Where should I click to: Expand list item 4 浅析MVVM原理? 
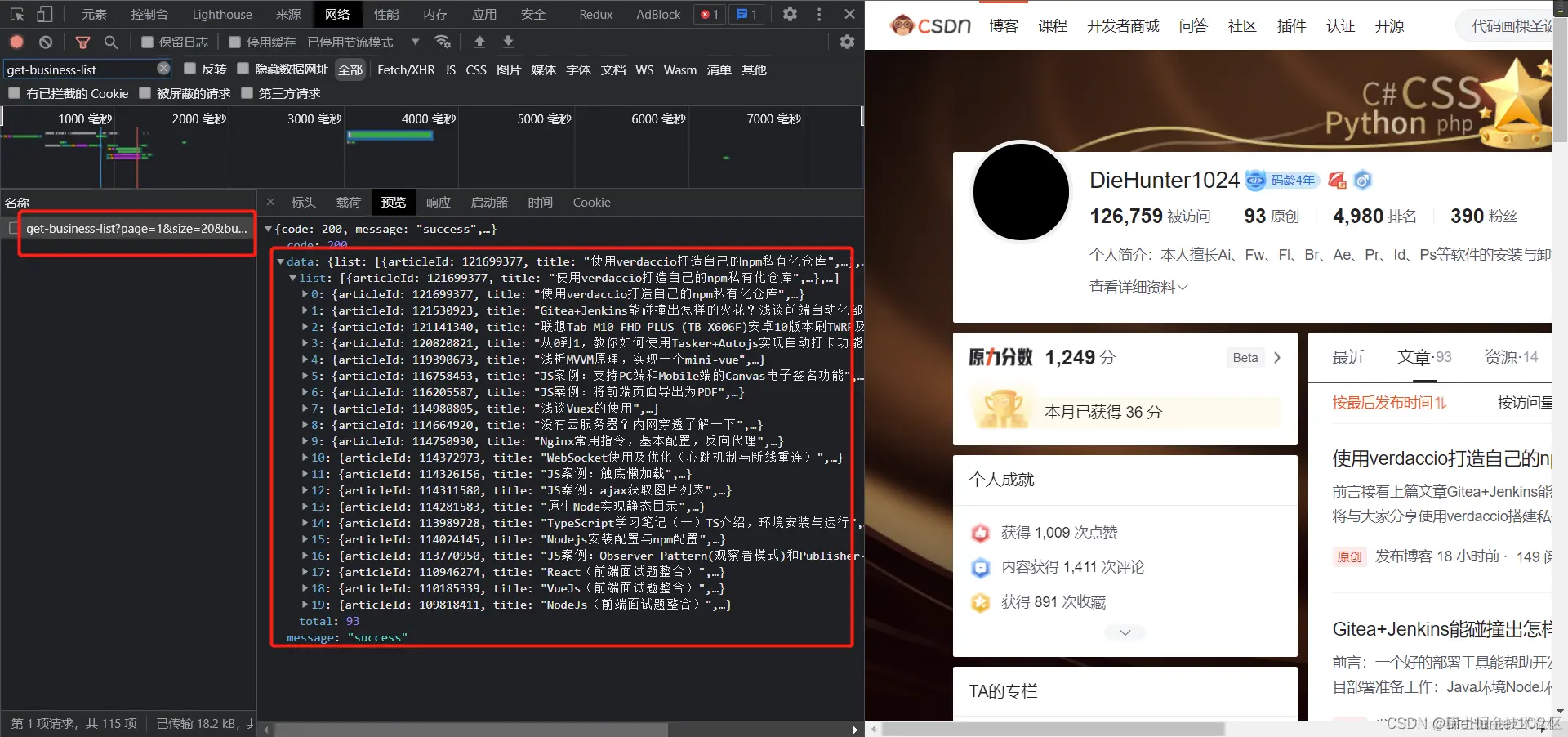point(305,360)
